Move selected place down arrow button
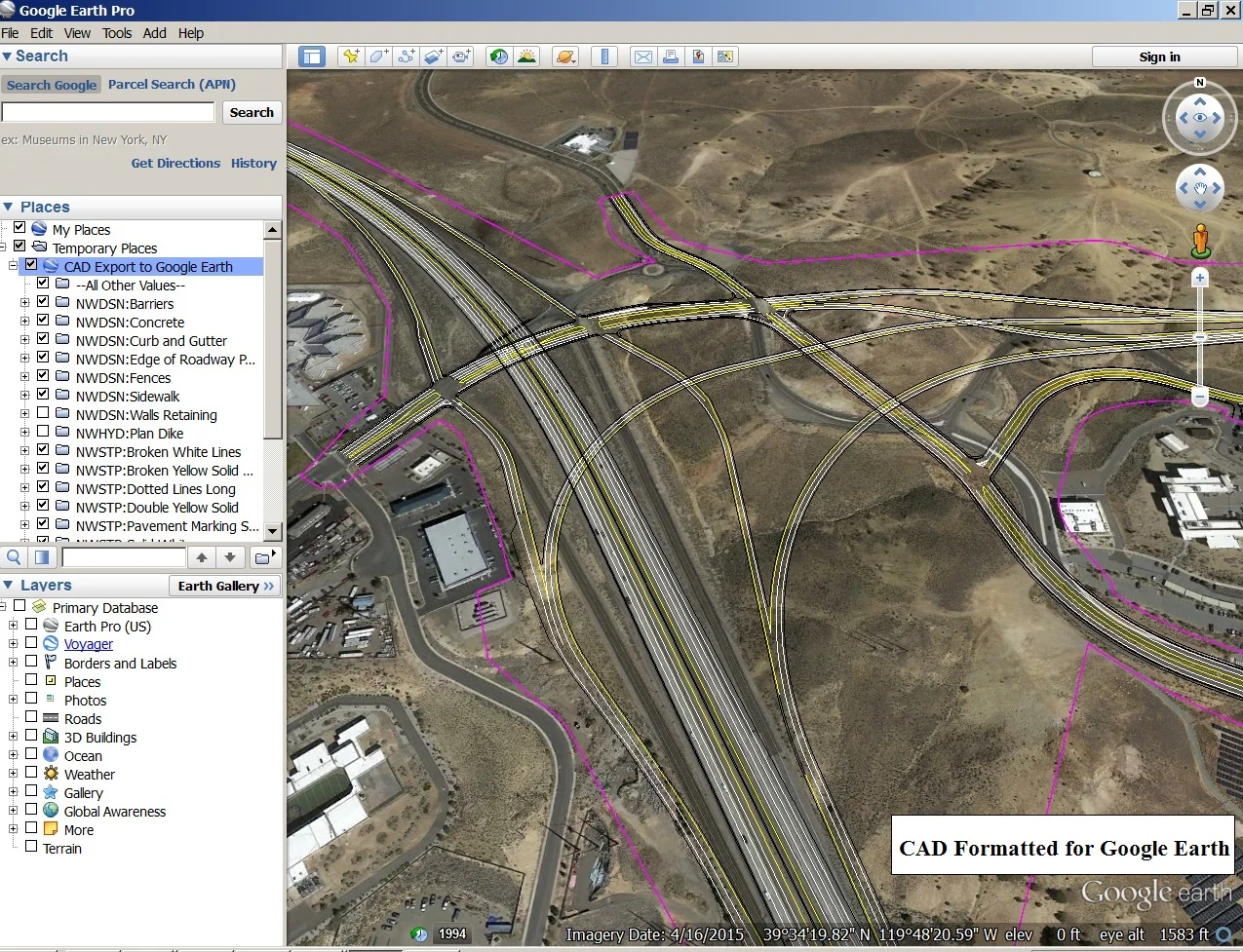Screen dimensions: 1243x952 (x=230, y=557)
